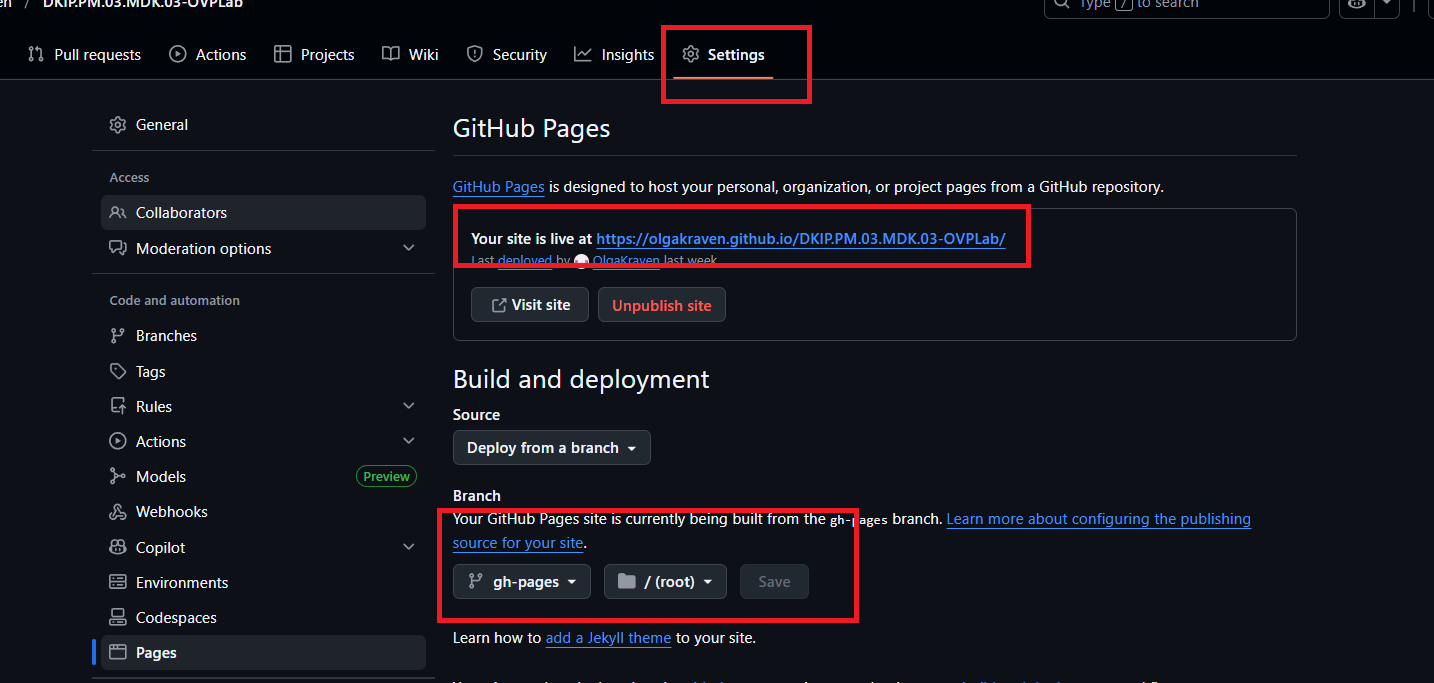
Task: Open the Pull requests tab
Action: pos(84,55)
